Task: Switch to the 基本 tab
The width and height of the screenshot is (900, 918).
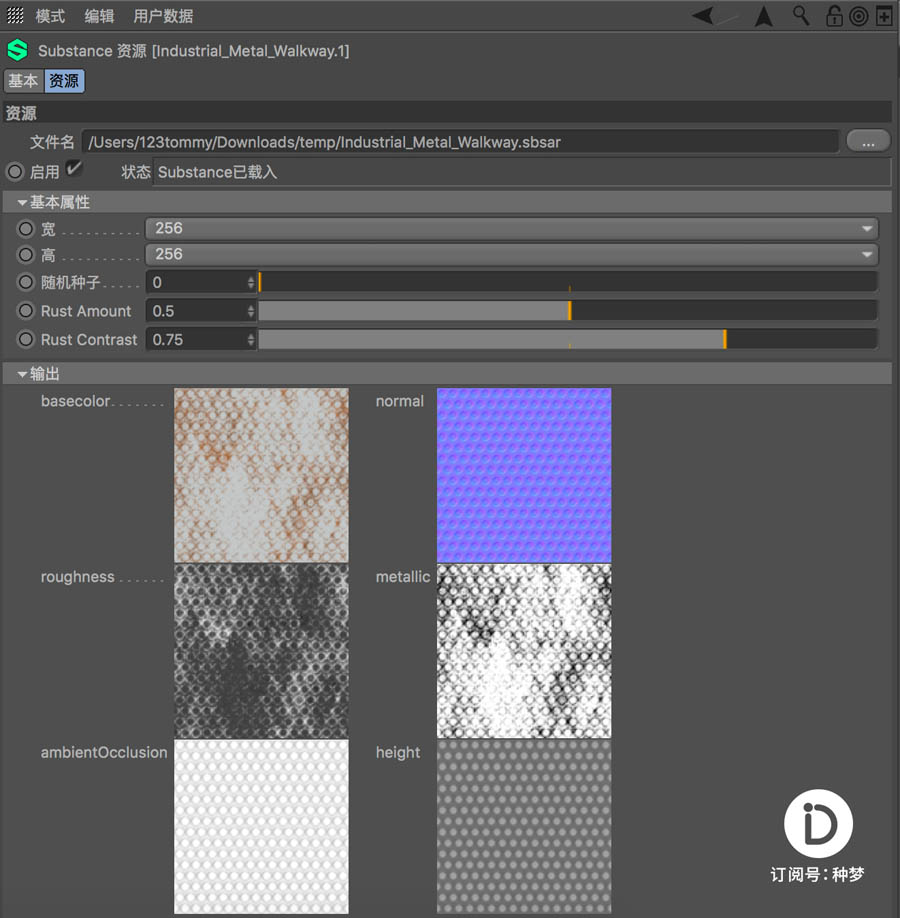Action: coord(24,81)
